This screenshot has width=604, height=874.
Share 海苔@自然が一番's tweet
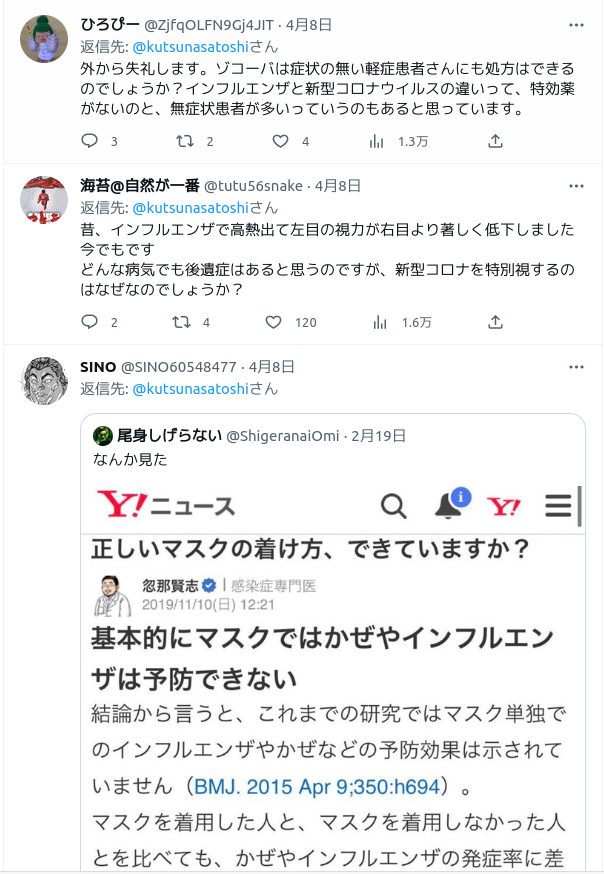coord(495,322)
